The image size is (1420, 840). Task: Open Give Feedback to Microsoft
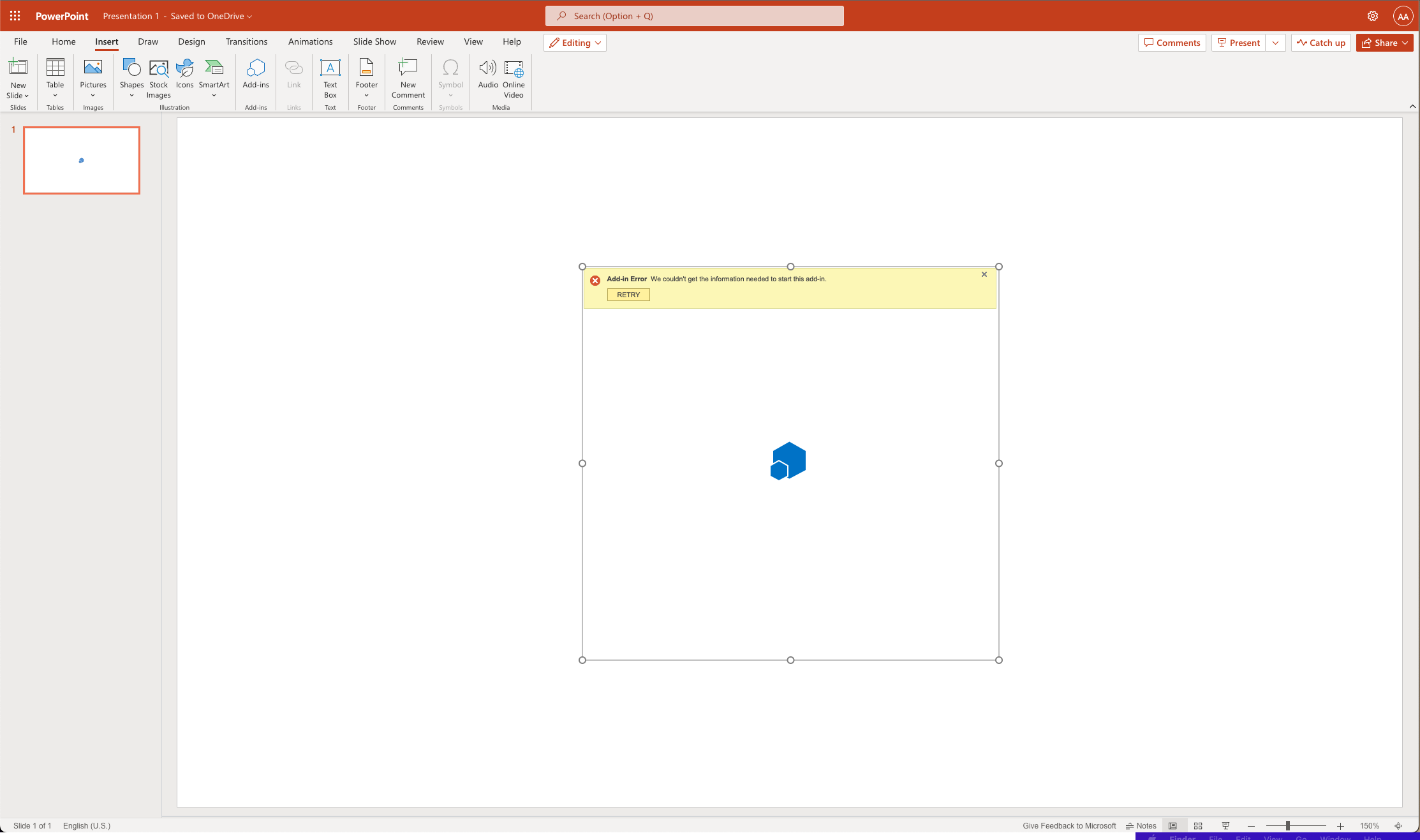(x=1069, y=825)
